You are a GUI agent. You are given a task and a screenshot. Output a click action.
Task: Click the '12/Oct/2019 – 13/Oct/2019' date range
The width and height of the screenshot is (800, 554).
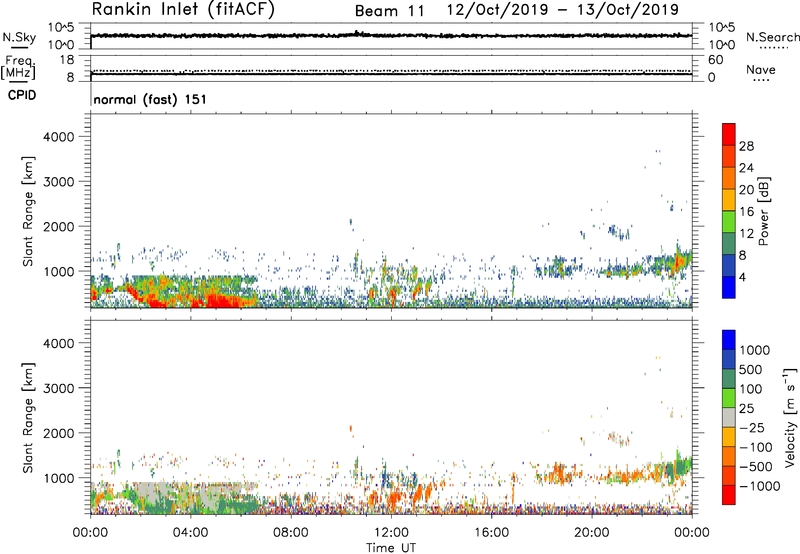563,10
